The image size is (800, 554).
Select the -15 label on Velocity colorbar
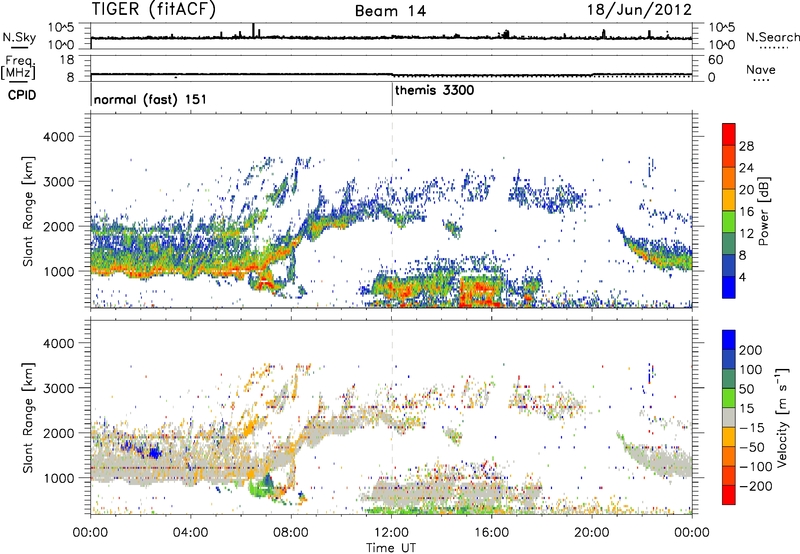tap(752, 428)
